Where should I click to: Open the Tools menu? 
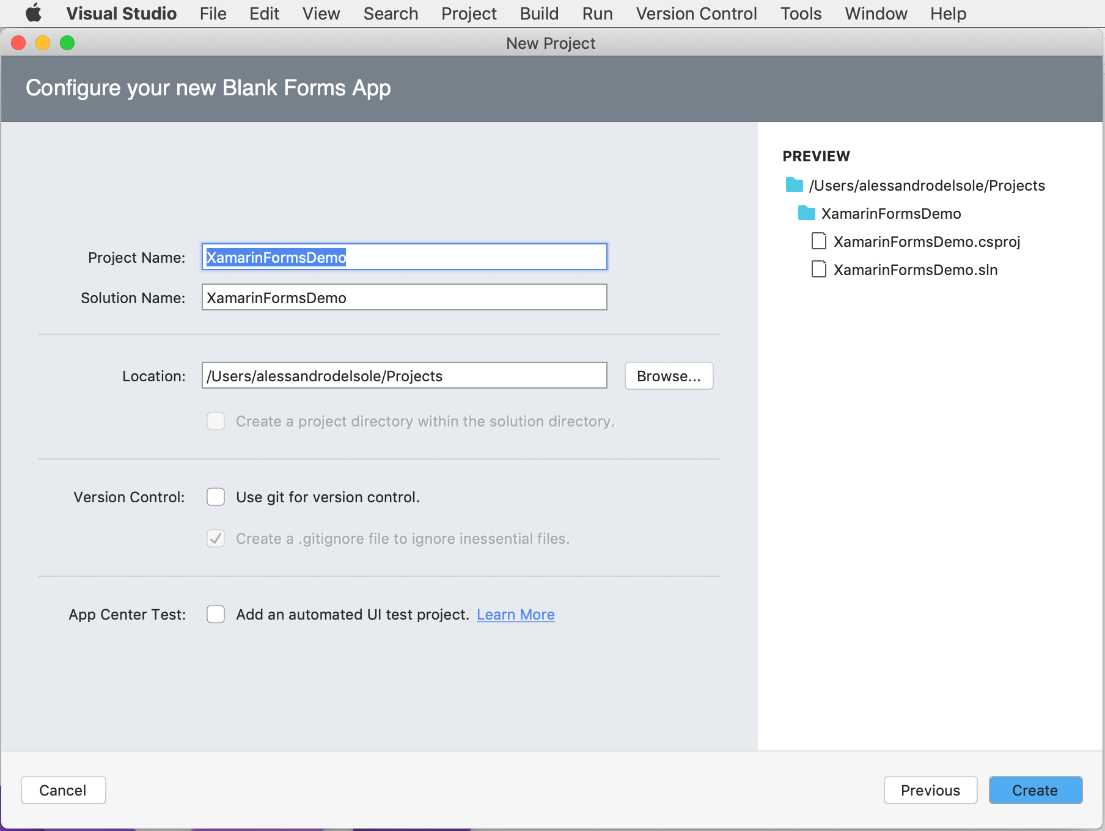click(801, 13)
